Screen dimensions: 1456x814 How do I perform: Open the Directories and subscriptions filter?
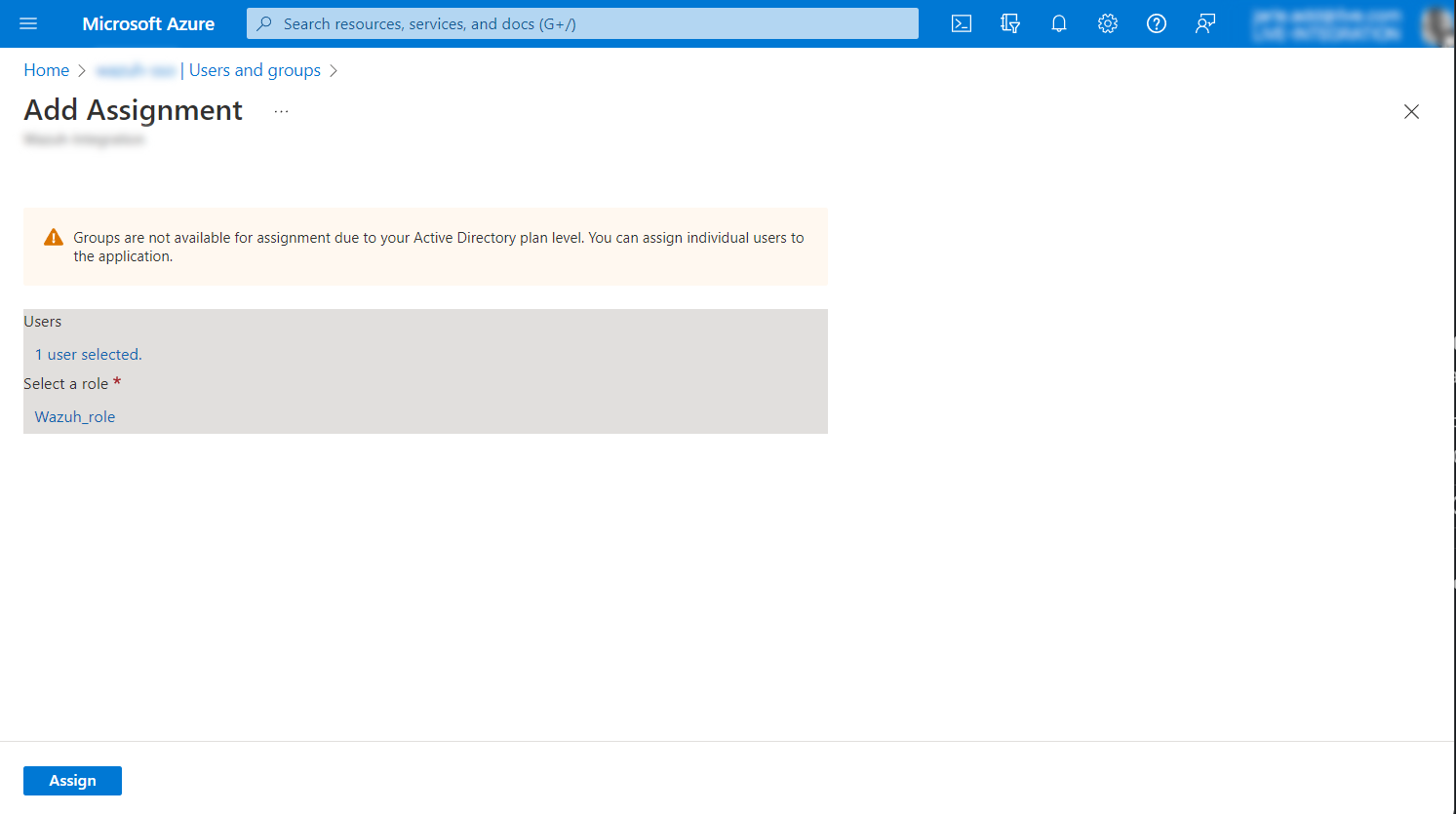pos(1010,23)
